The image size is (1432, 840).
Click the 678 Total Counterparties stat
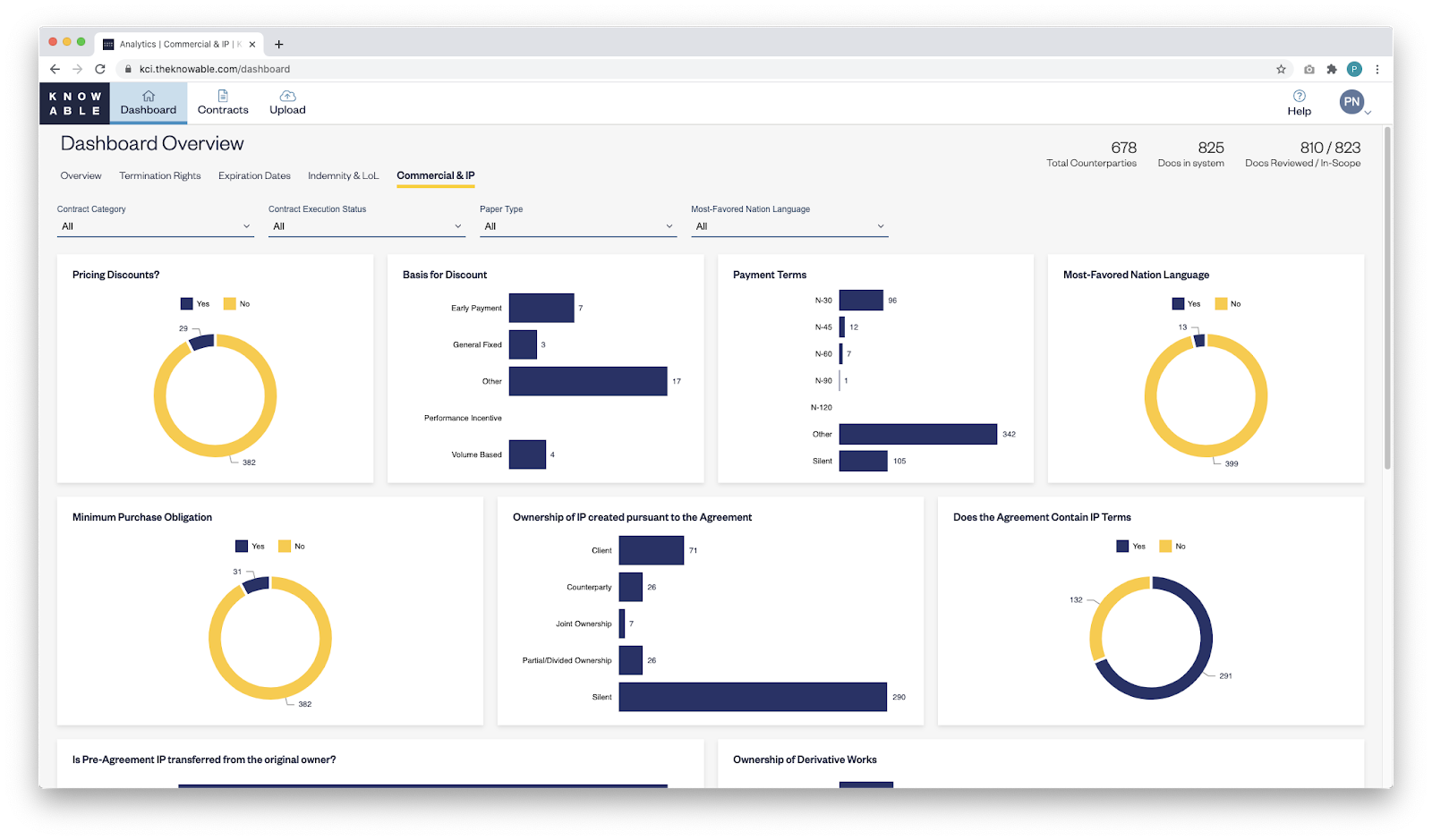coord(1092,154)
